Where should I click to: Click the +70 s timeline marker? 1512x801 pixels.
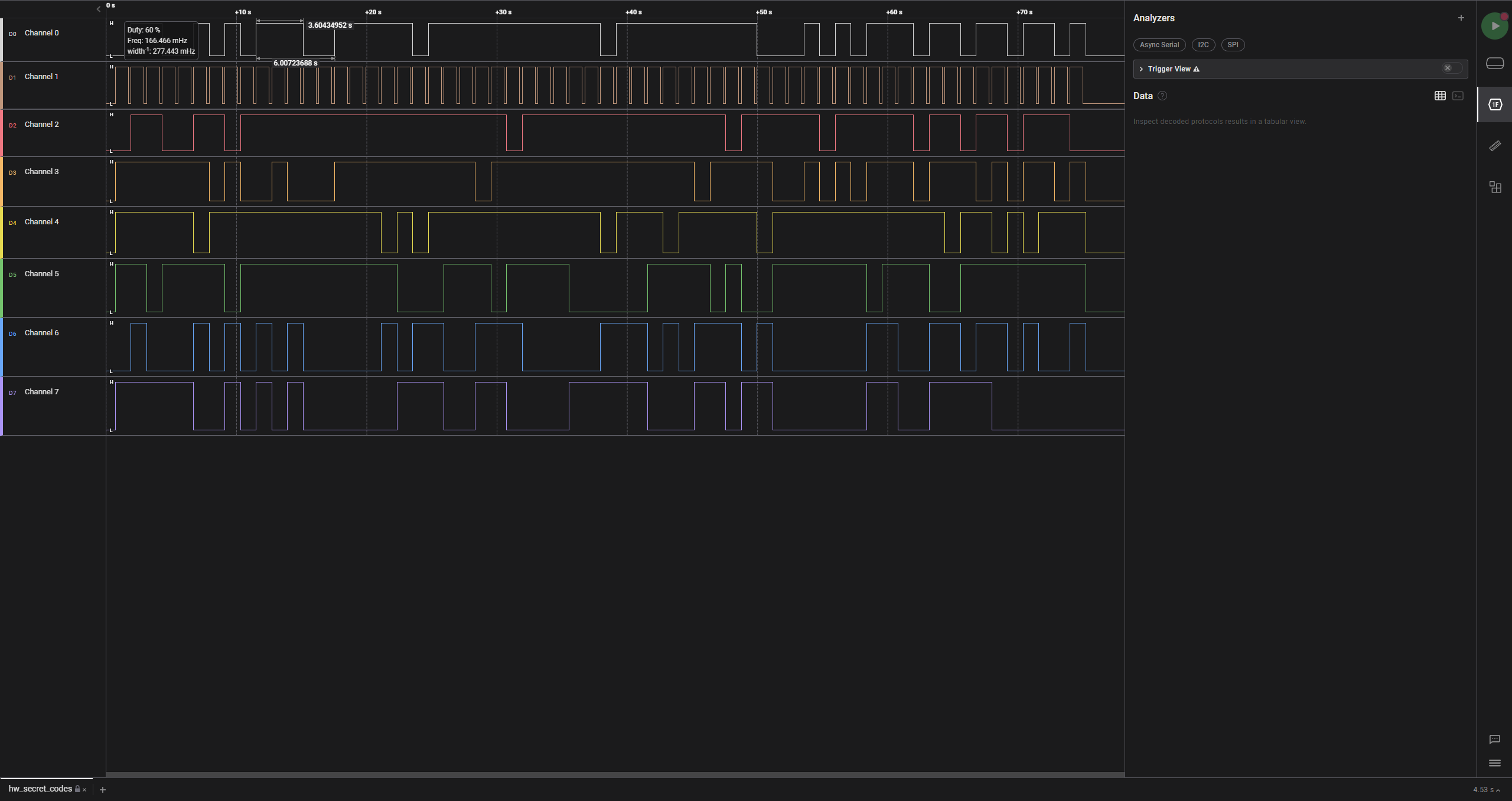pos(1024,12)
